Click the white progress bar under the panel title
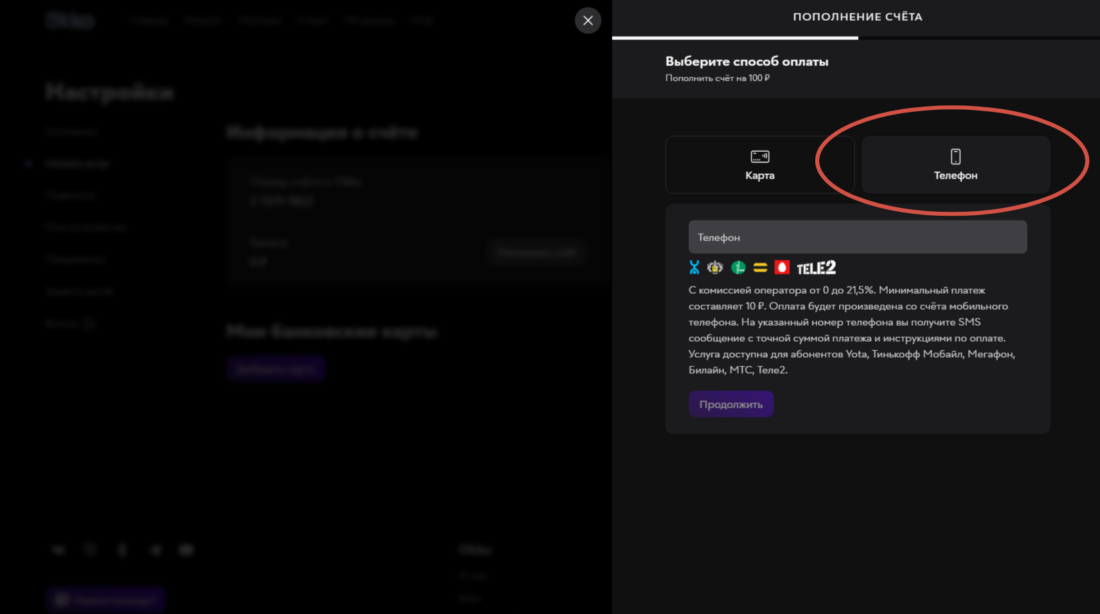The image size is (1100, 614). click(x=735, y=38)
